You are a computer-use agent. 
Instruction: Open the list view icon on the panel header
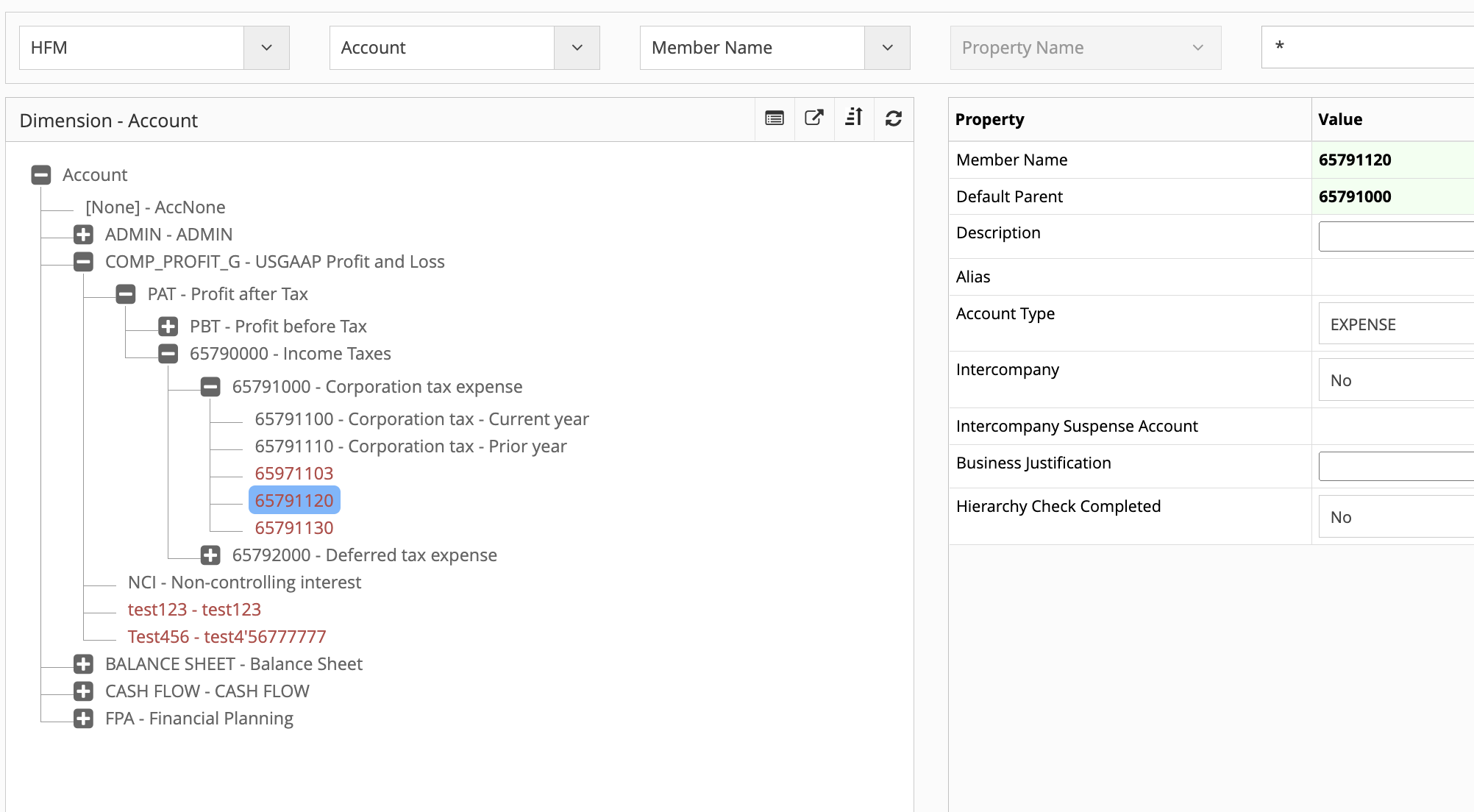pyautogui.click(x=774, y=118)
